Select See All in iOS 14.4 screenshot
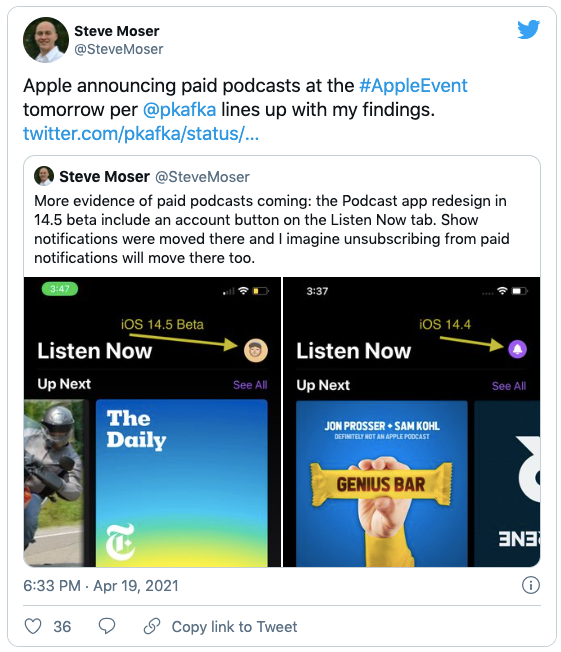Viewport: 561px width, 652px height. 509,386
